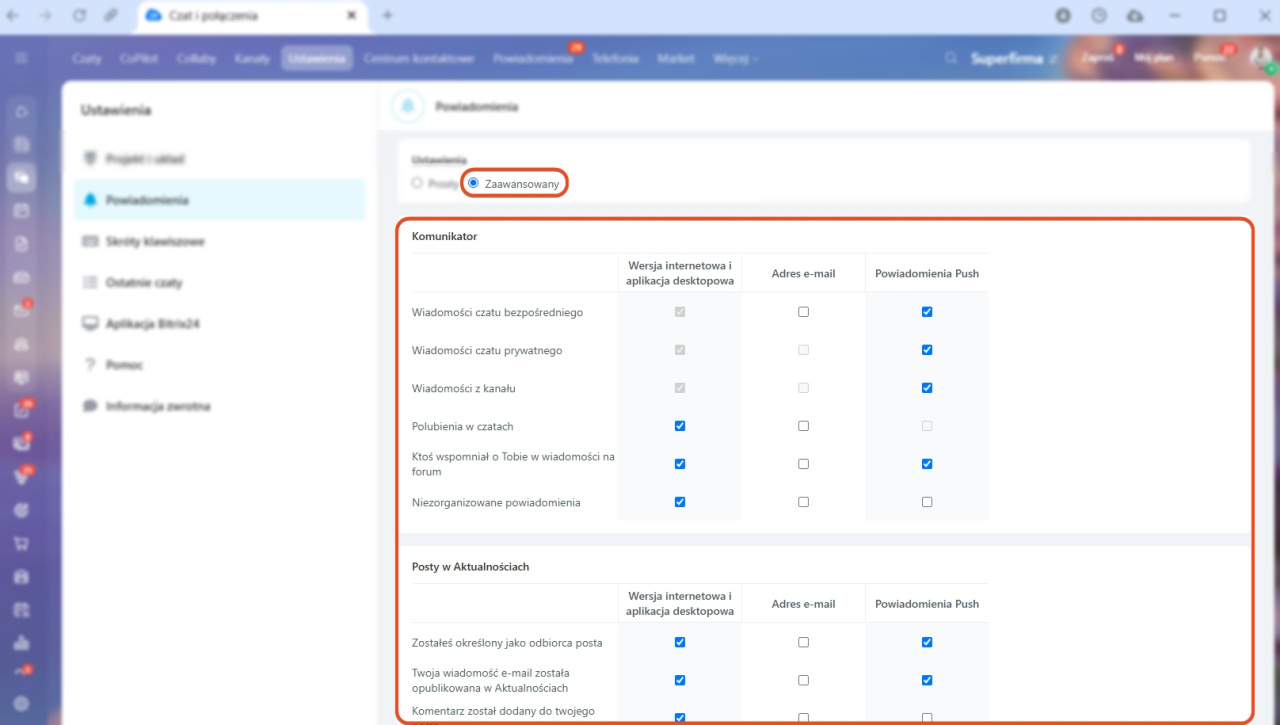Image resolution: width=1280 pixels, height=725 pixels.
Task: Disable Push for 'Wiadomości czatu bezpośredniego'
Action: pyautogui.click(x=927, y=312)
